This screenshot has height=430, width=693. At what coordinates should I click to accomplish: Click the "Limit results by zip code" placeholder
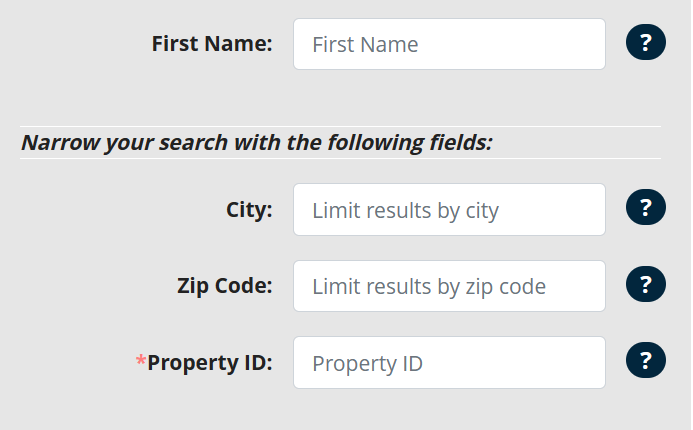point(429,287)
